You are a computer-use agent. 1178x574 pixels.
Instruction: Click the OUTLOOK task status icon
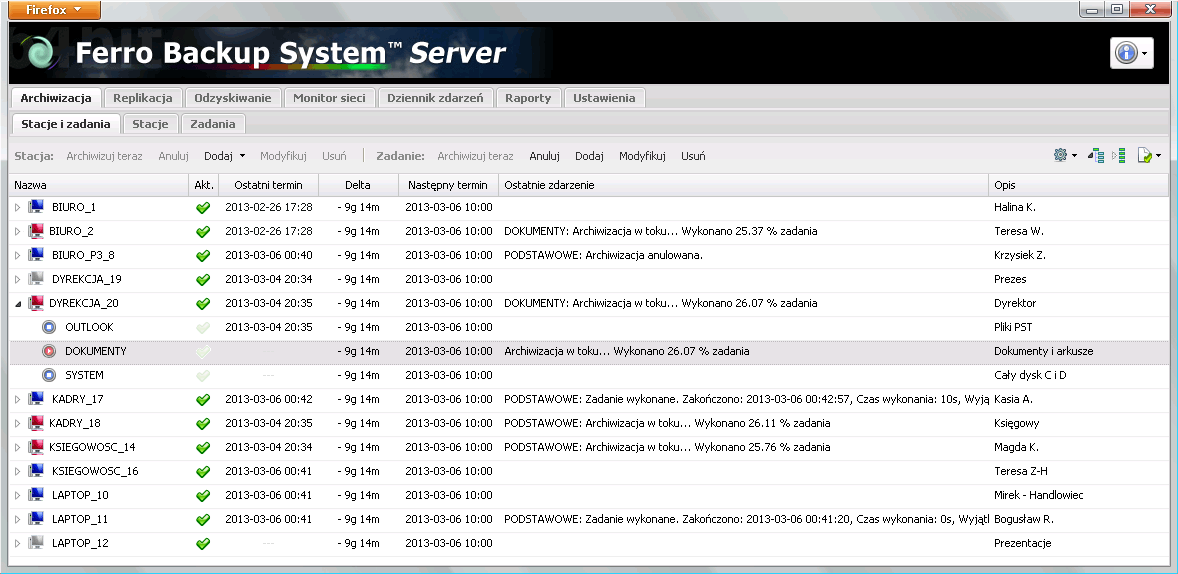coord(49,327)
